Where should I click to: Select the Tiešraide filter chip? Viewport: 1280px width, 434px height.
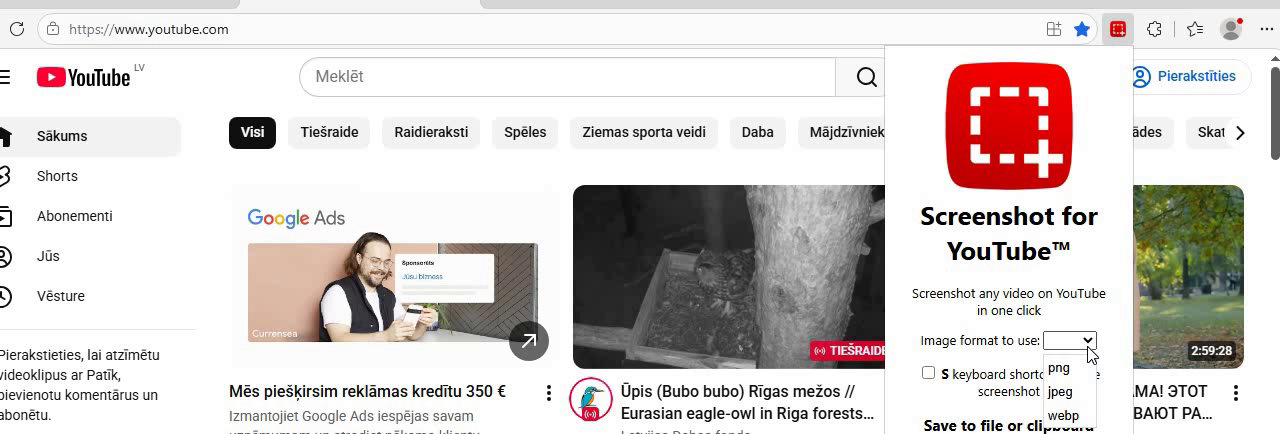(x=329, y=132)
